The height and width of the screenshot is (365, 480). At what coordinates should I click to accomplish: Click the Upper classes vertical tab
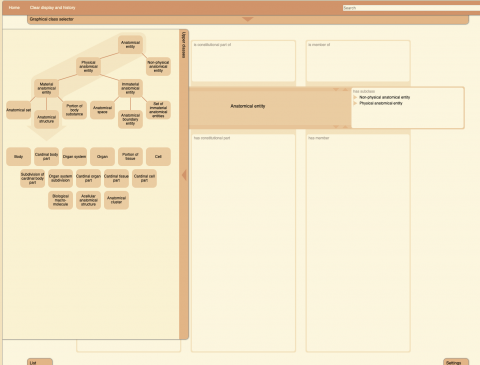183,45
